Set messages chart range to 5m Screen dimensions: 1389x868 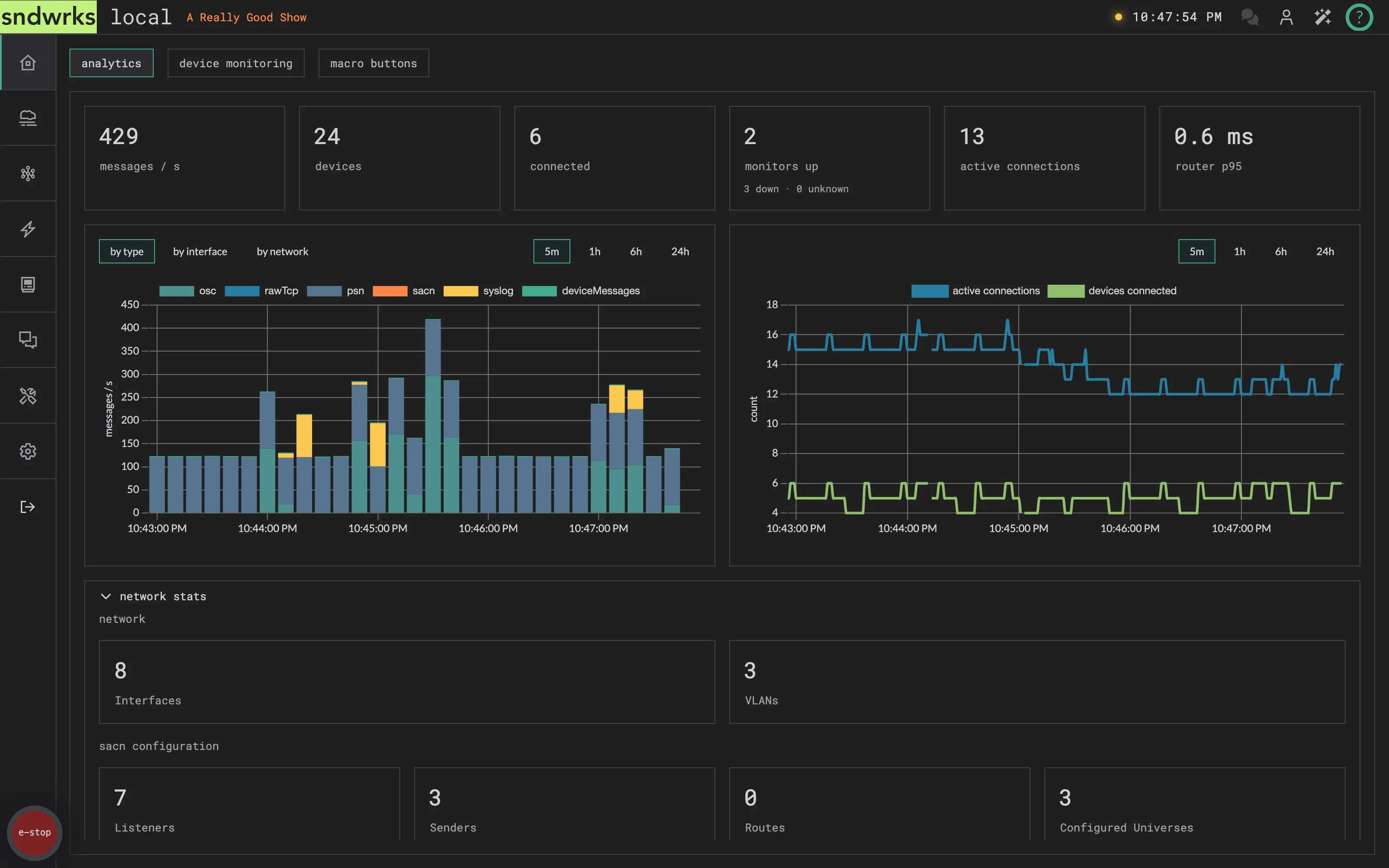[x=552, y=251]
